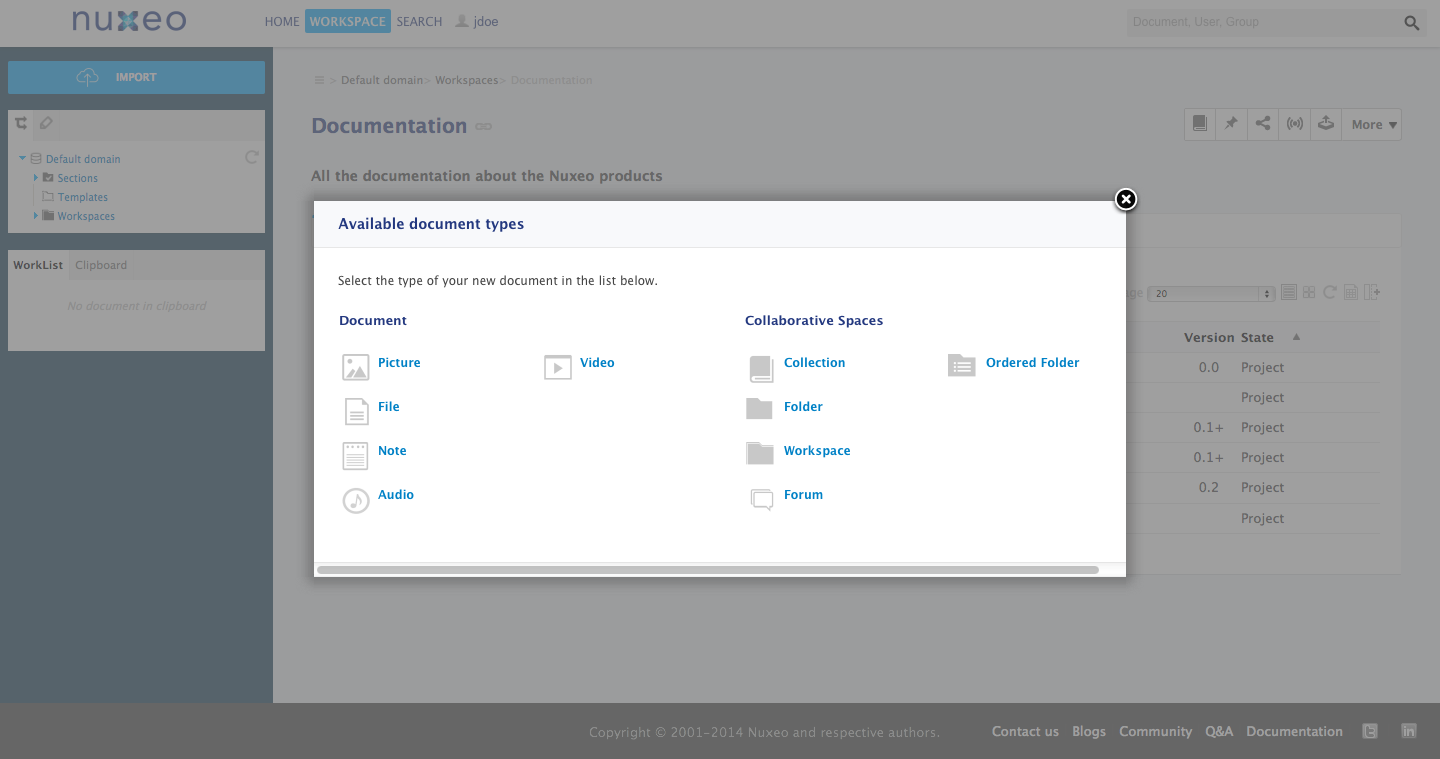Select the Picture document type icon

coord(356,367)
